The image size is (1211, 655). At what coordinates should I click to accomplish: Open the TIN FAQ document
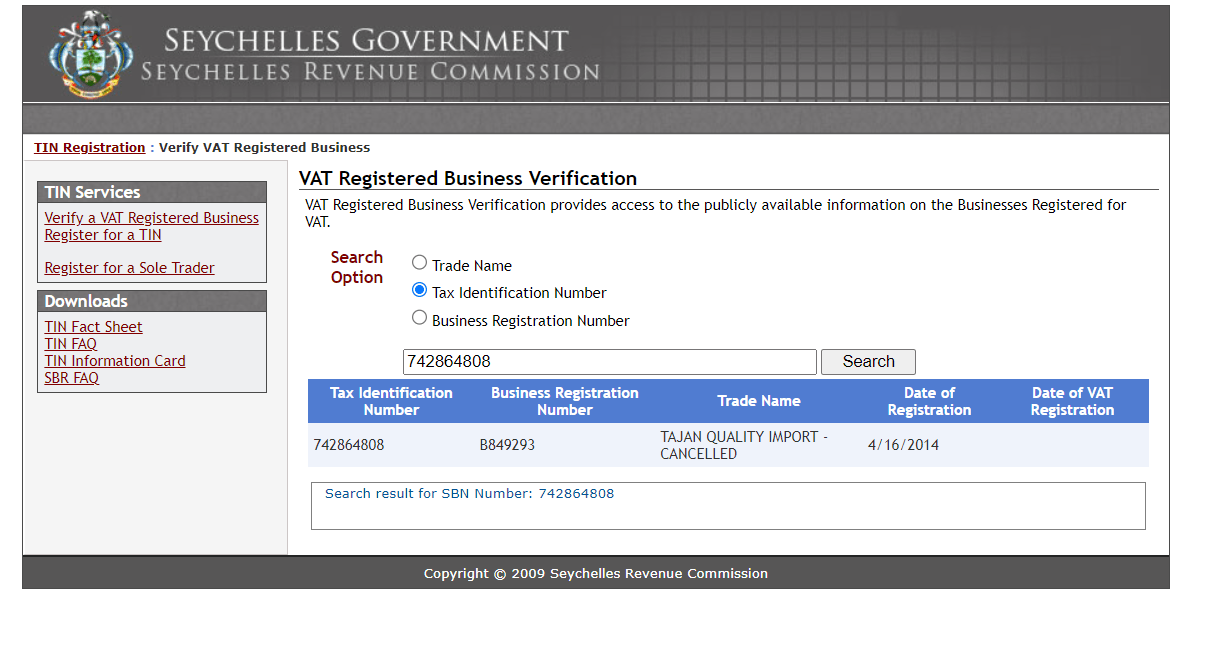[x=70, y=343]
